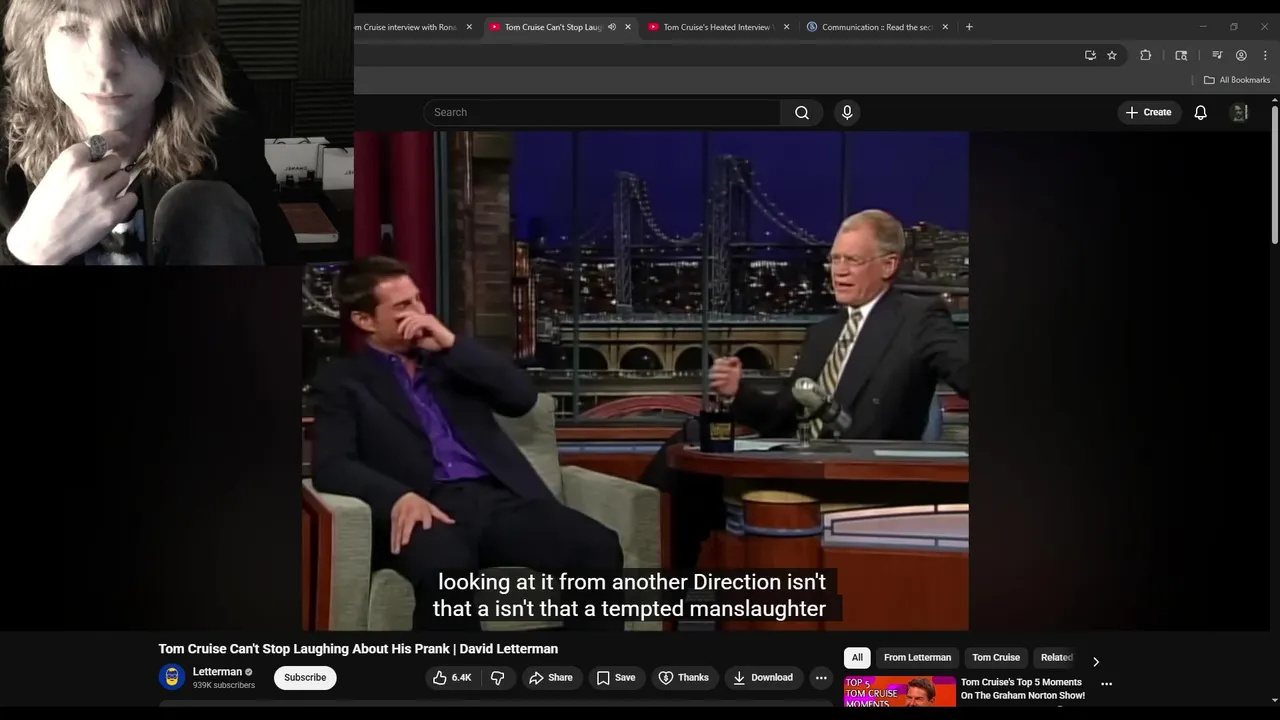This screenshot has height=720, width=1280.
Task: Open the All Bookmarks folder
Action: click(x=1237, y=80)
